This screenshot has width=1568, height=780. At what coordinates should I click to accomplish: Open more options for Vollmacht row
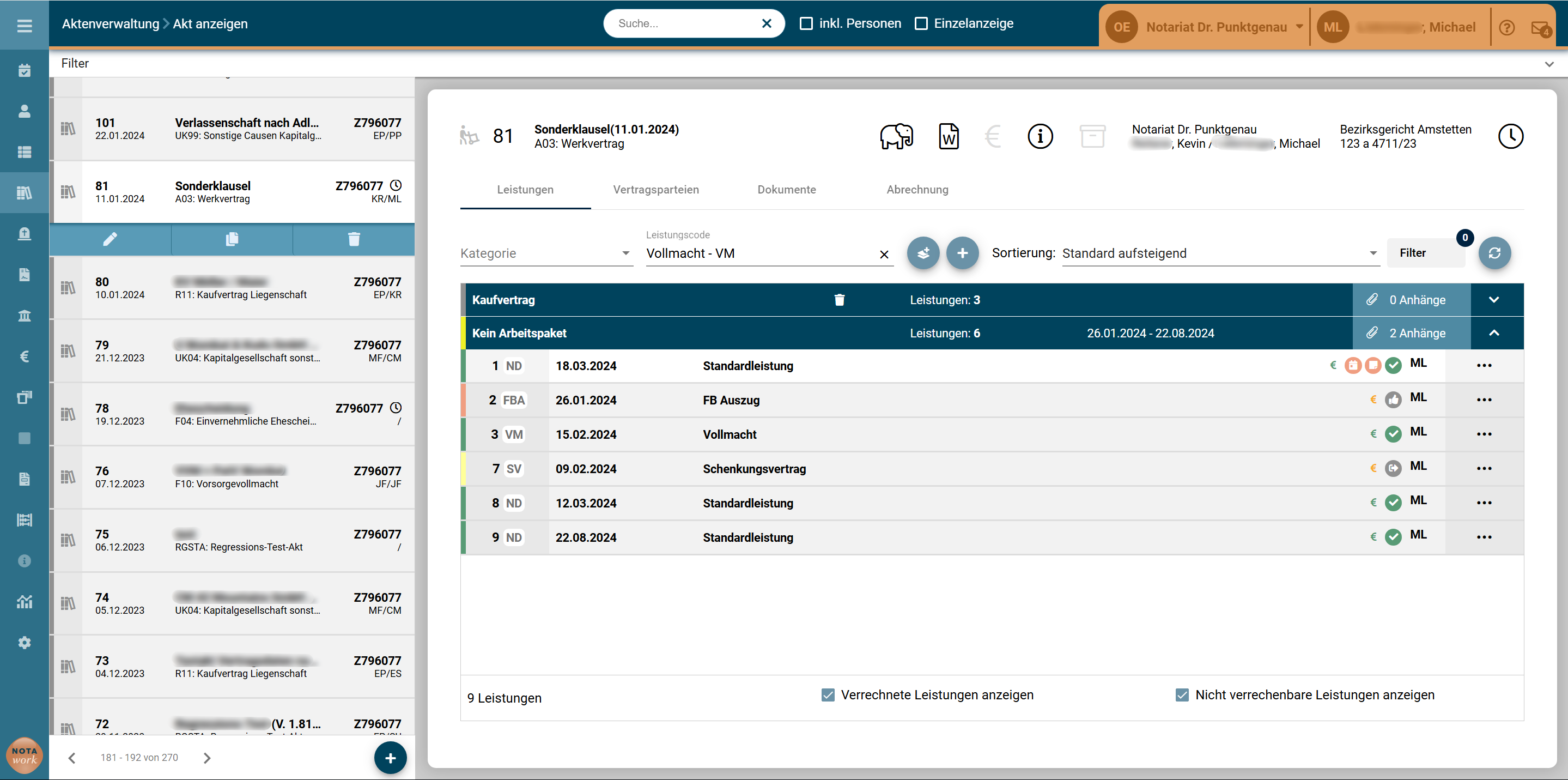point(1485,434)
